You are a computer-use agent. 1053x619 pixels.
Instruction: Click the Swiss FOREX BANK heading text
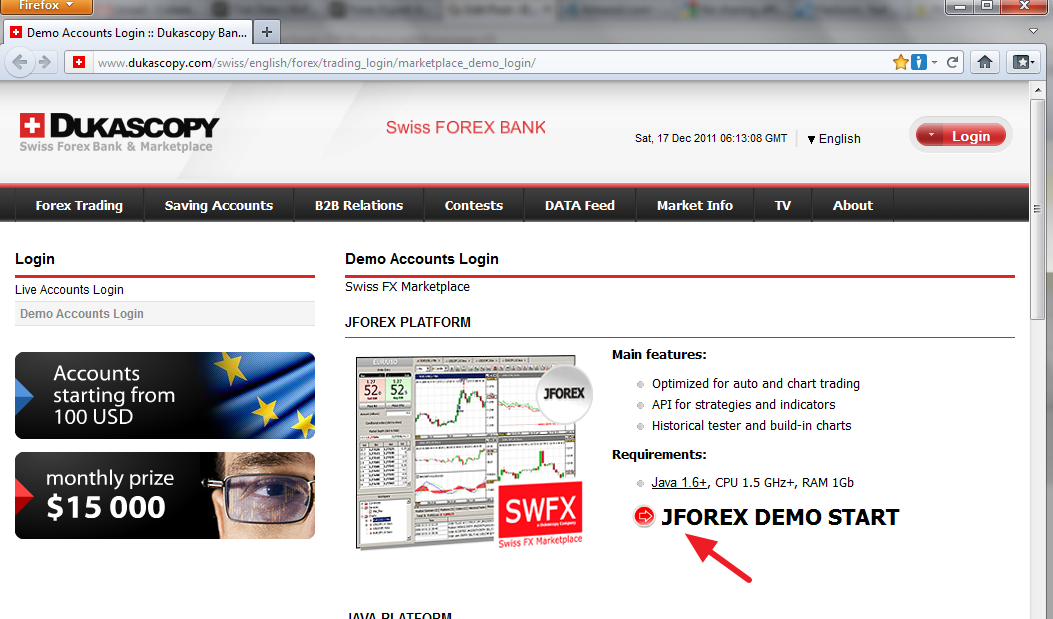click(465, 128)
